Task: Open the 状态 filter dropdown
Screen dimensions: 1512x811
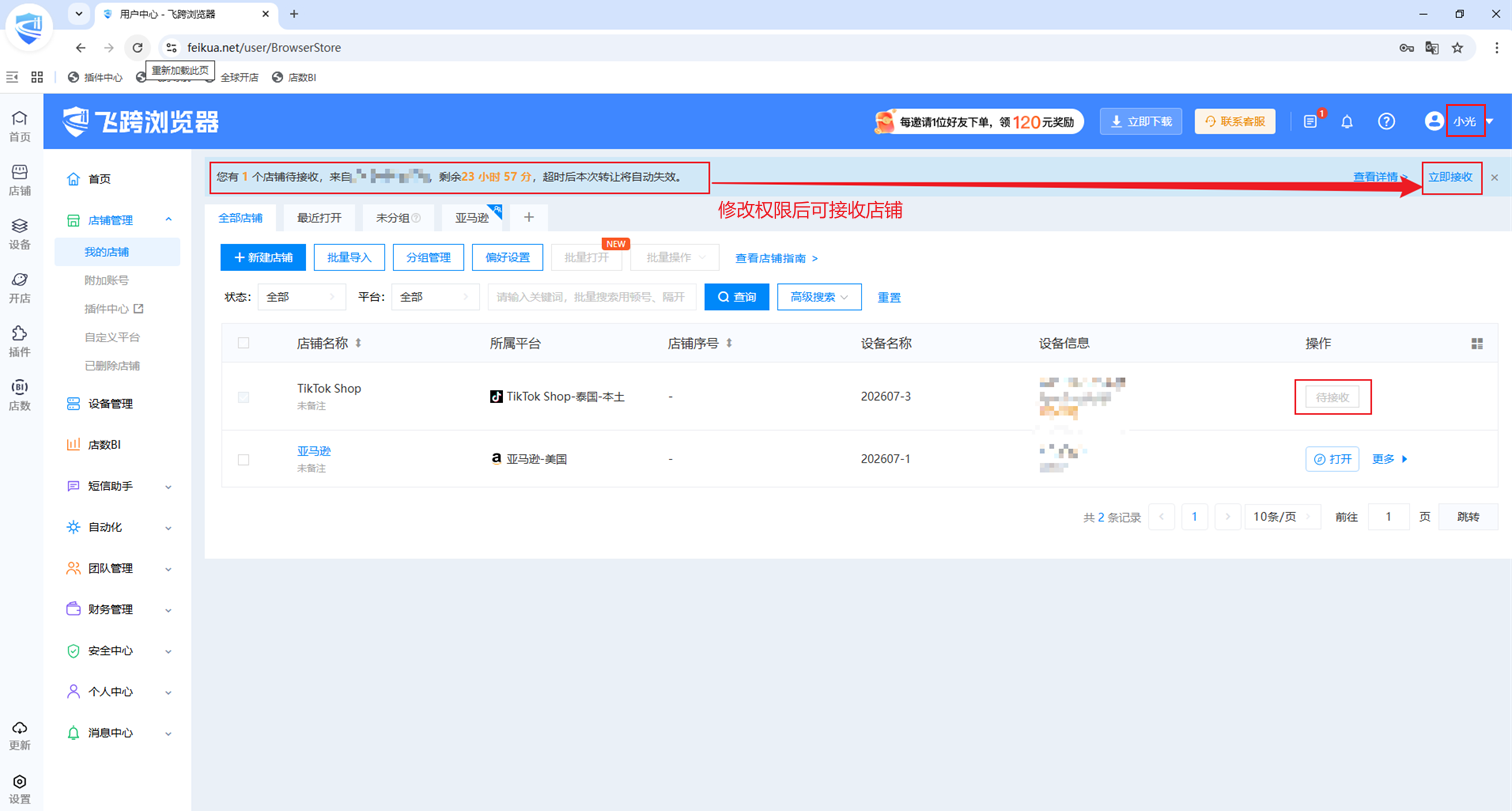Action: click(302, 297)
